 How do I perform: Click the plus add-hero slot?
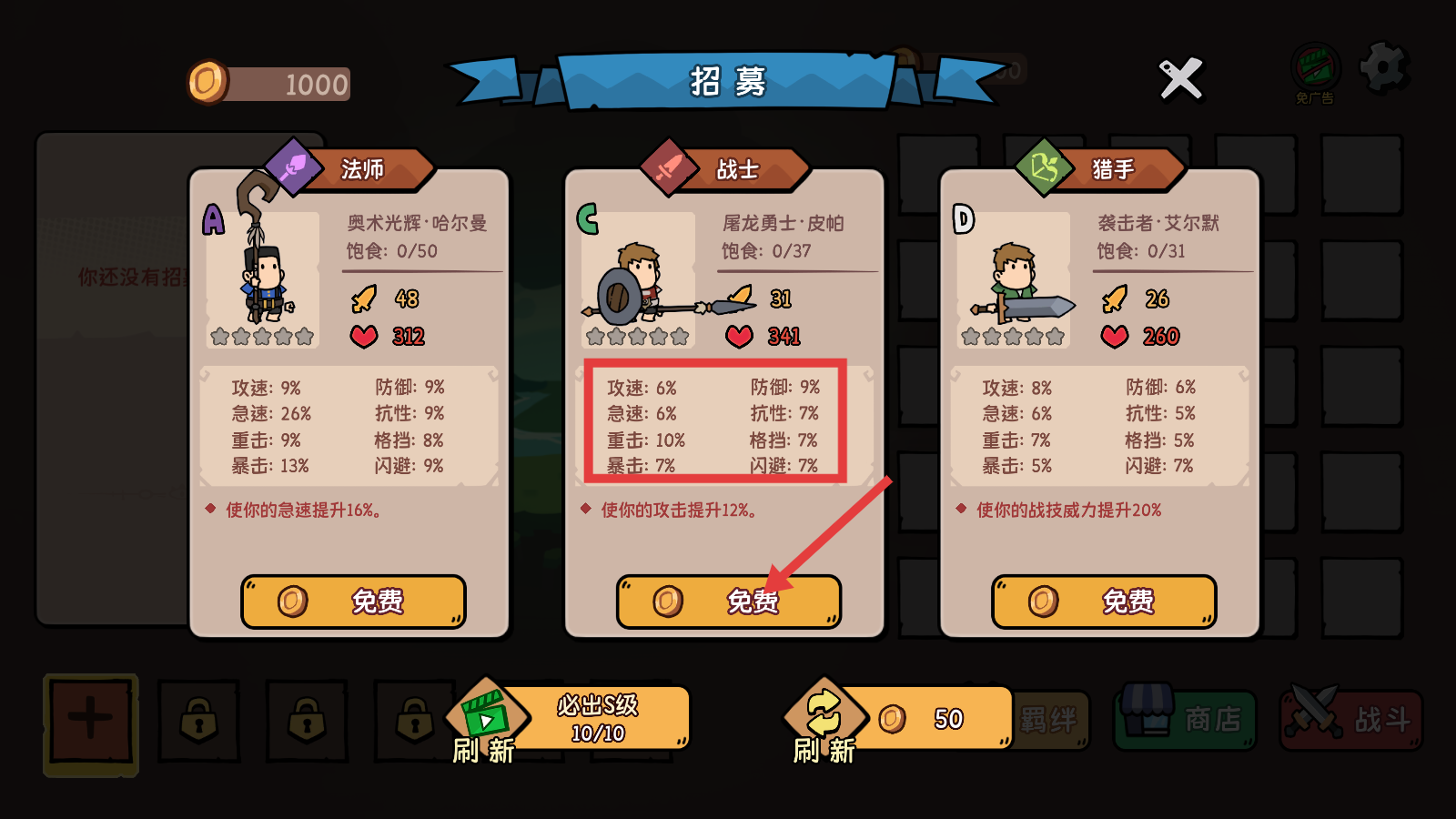(91, 724)
